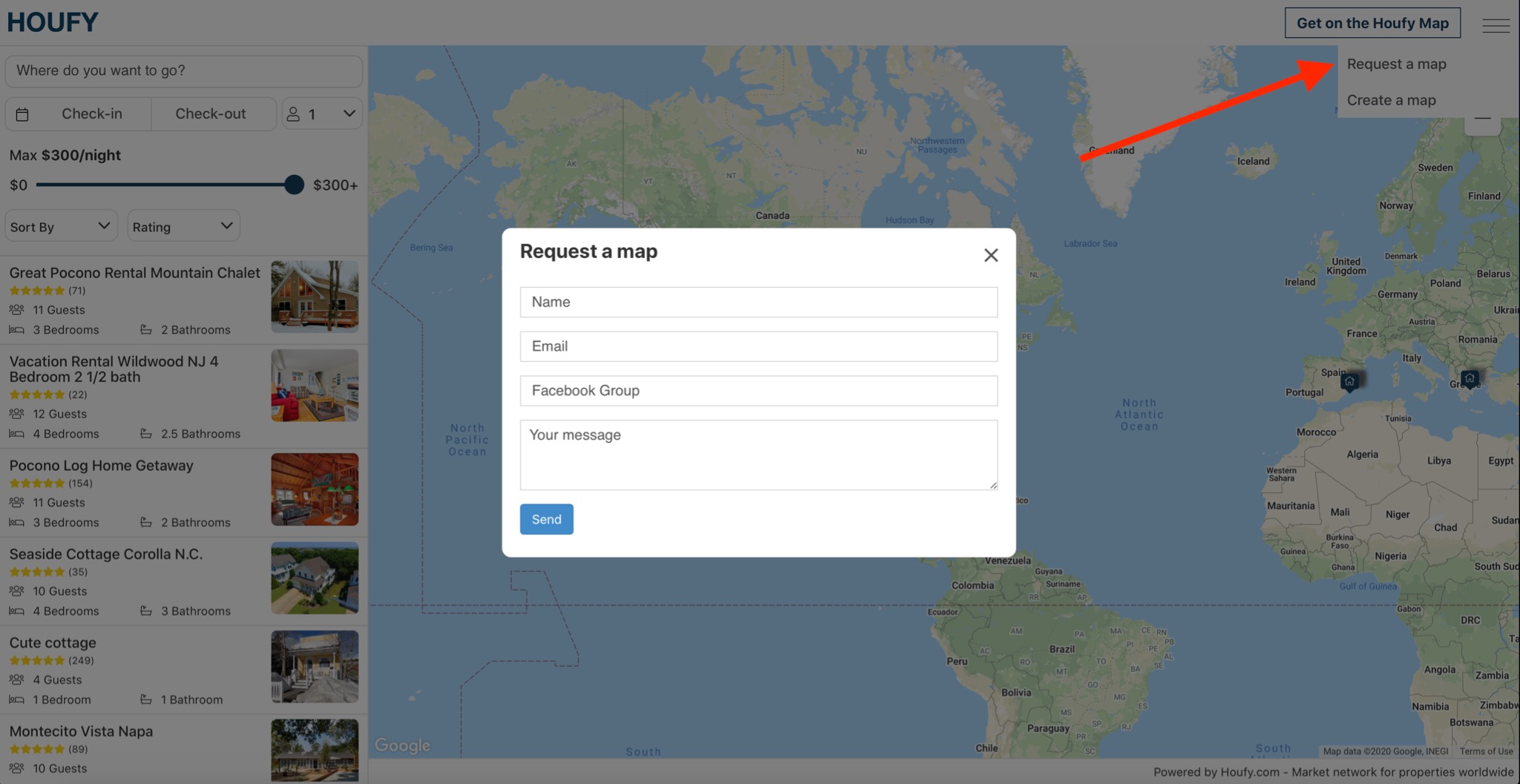1520x784 pixels.
Task: Click Powered by Houfy.com footer text
Action: point(1333,772)
